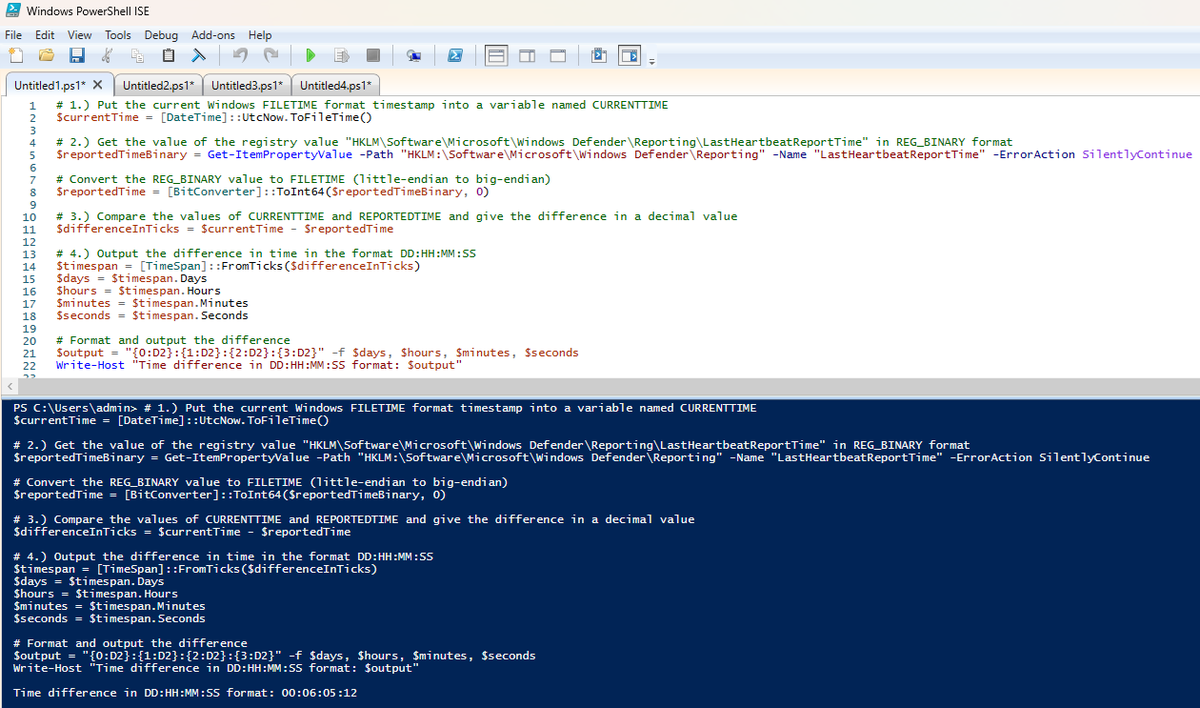The image size is (1200, 708).
Task: Open the Add-ons menu
Action: (213, 35)
